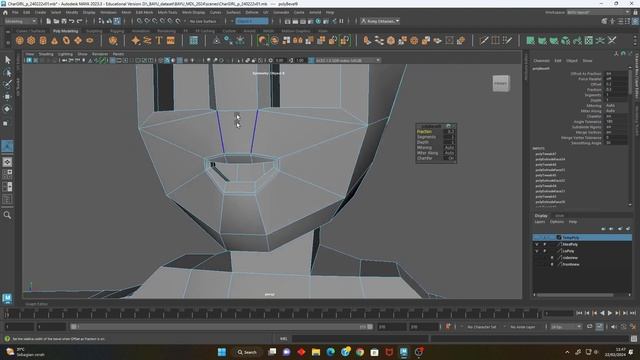Screen dimensions: 640x360
Task: Open the Edit Mesh menu
Action: tap(144, 12)
